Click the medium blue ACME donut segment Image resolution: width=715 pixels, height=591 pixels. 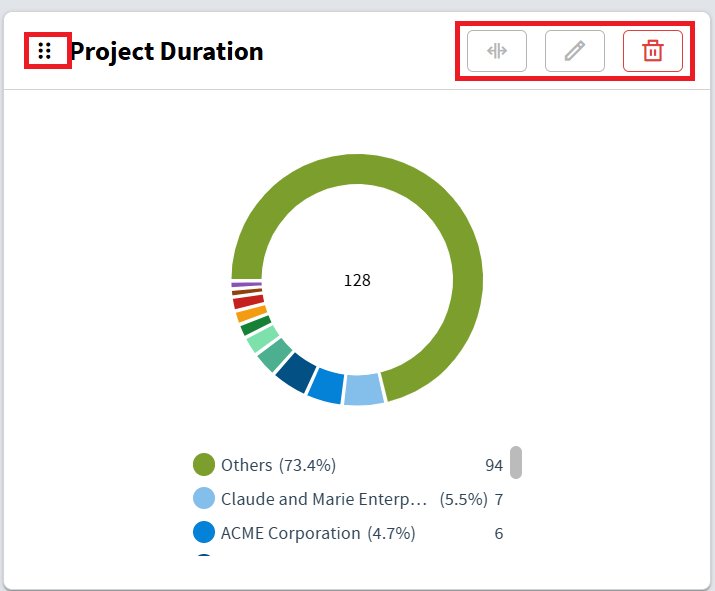pyautogui.click(x=326, y=384)
